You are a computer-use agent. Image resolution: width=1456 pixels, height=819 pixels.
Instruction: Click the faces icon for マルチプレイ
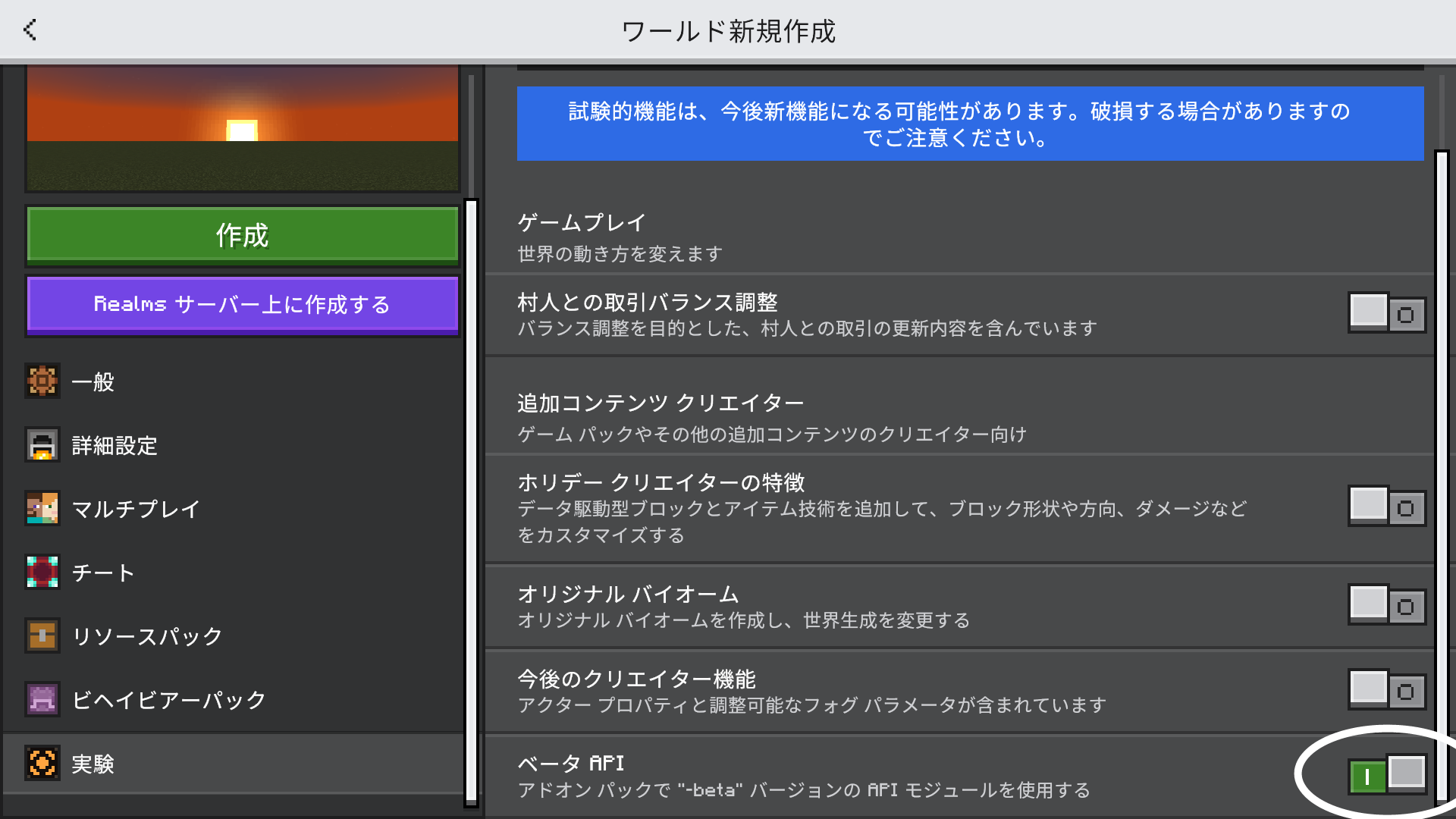(42, 508)
